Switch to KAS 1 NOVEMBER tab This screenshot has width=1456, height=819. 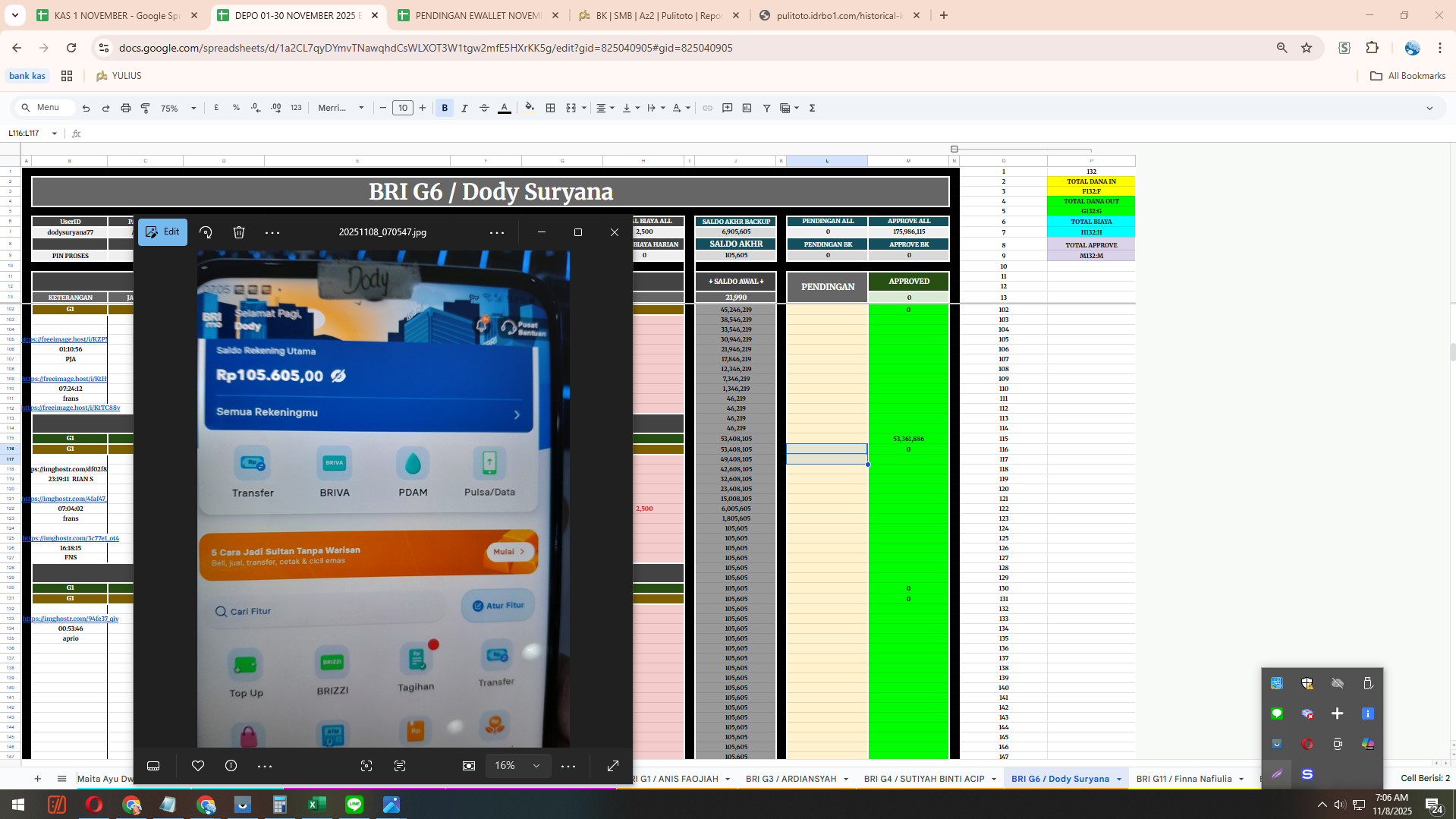coord(118,15)
